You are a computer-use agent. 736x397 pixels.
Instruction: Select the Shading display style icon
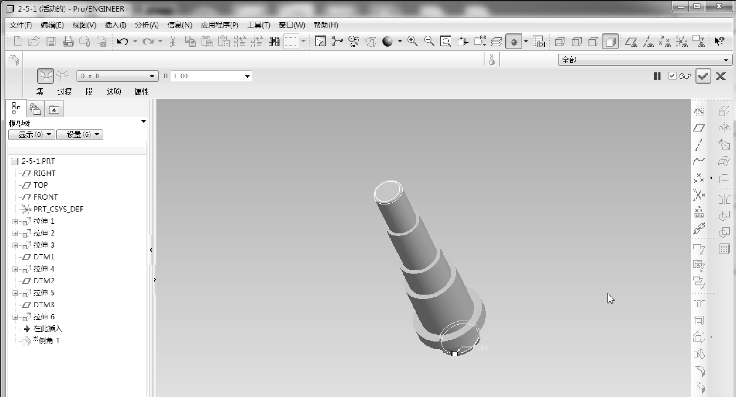tap(610, 42)
